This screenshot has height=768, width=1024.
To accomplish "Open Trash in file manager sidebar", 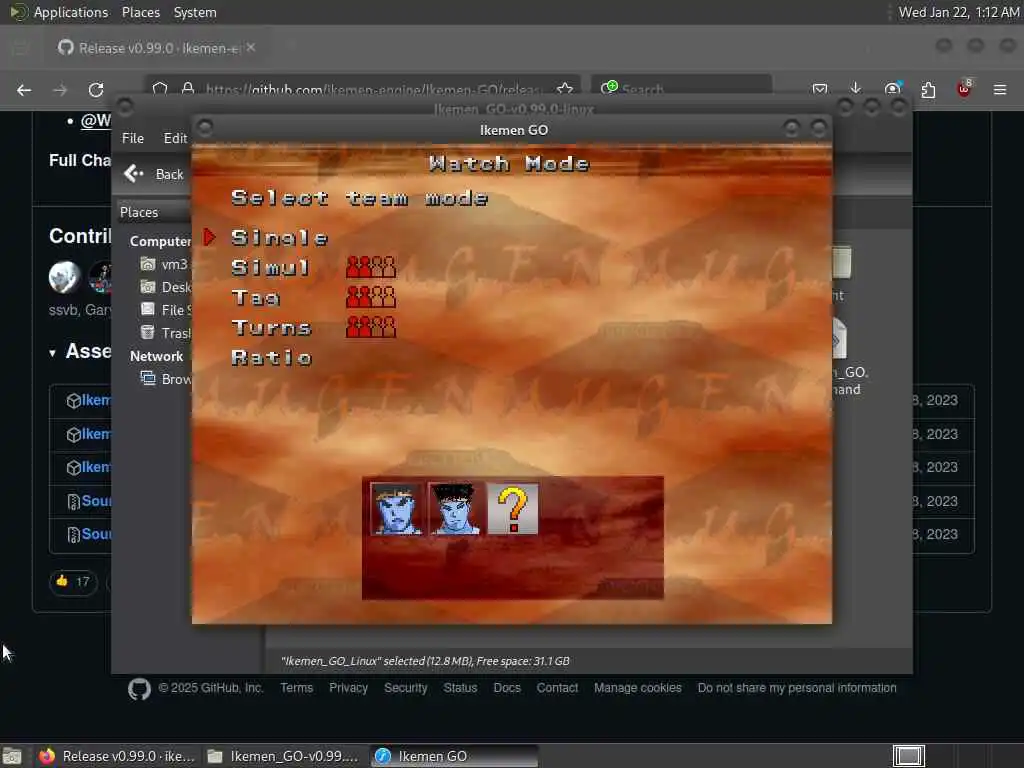I will (166, 332).
